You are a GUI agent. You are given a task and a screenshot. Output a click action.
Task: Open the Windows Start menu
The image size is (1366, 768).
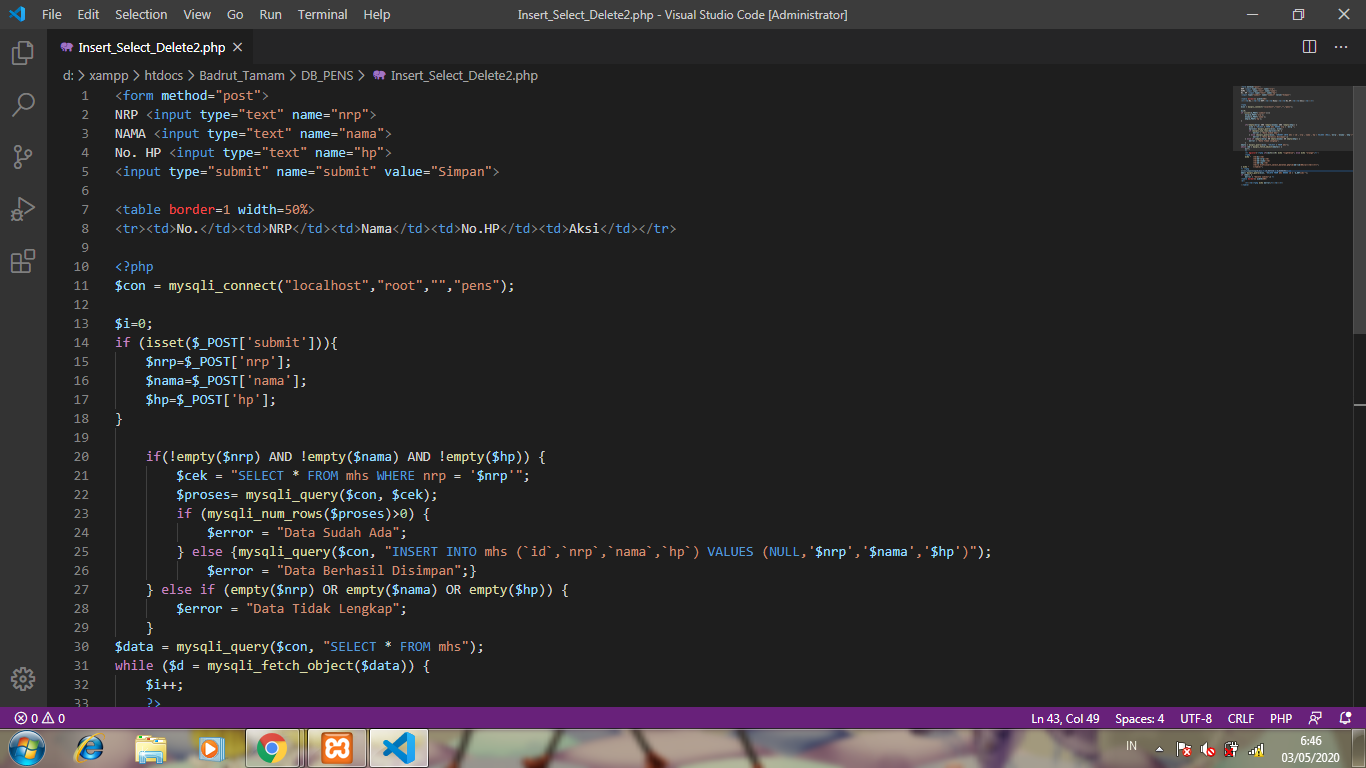(x=26, y=748)
